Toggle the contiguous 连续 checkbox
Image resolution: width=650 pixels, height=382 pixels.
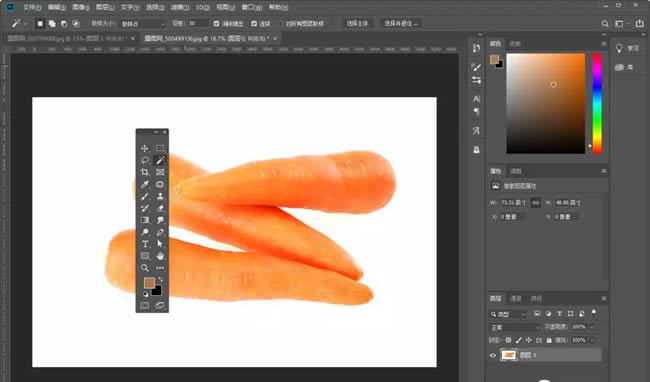click(254, 24)
